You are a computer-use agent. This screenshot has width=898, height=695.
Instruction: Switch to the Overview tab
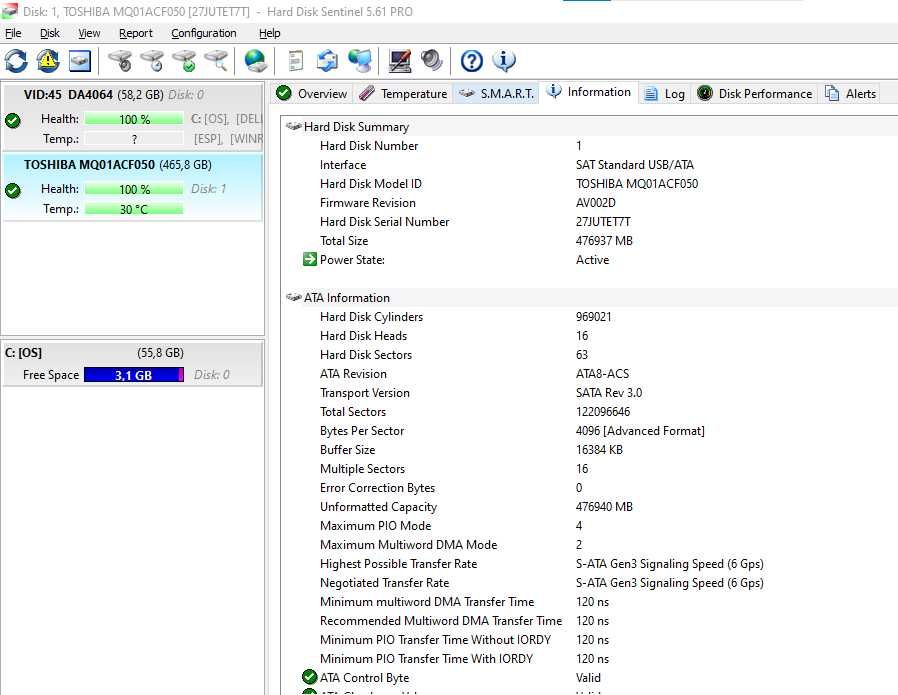312,93
